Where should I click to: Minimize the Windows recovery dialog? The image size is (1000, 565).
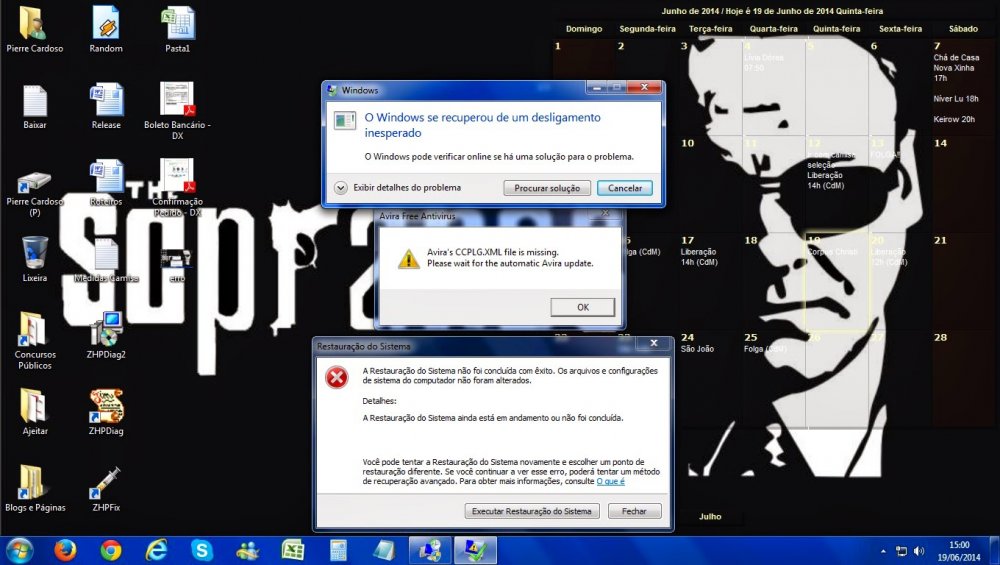click(596, 87)
